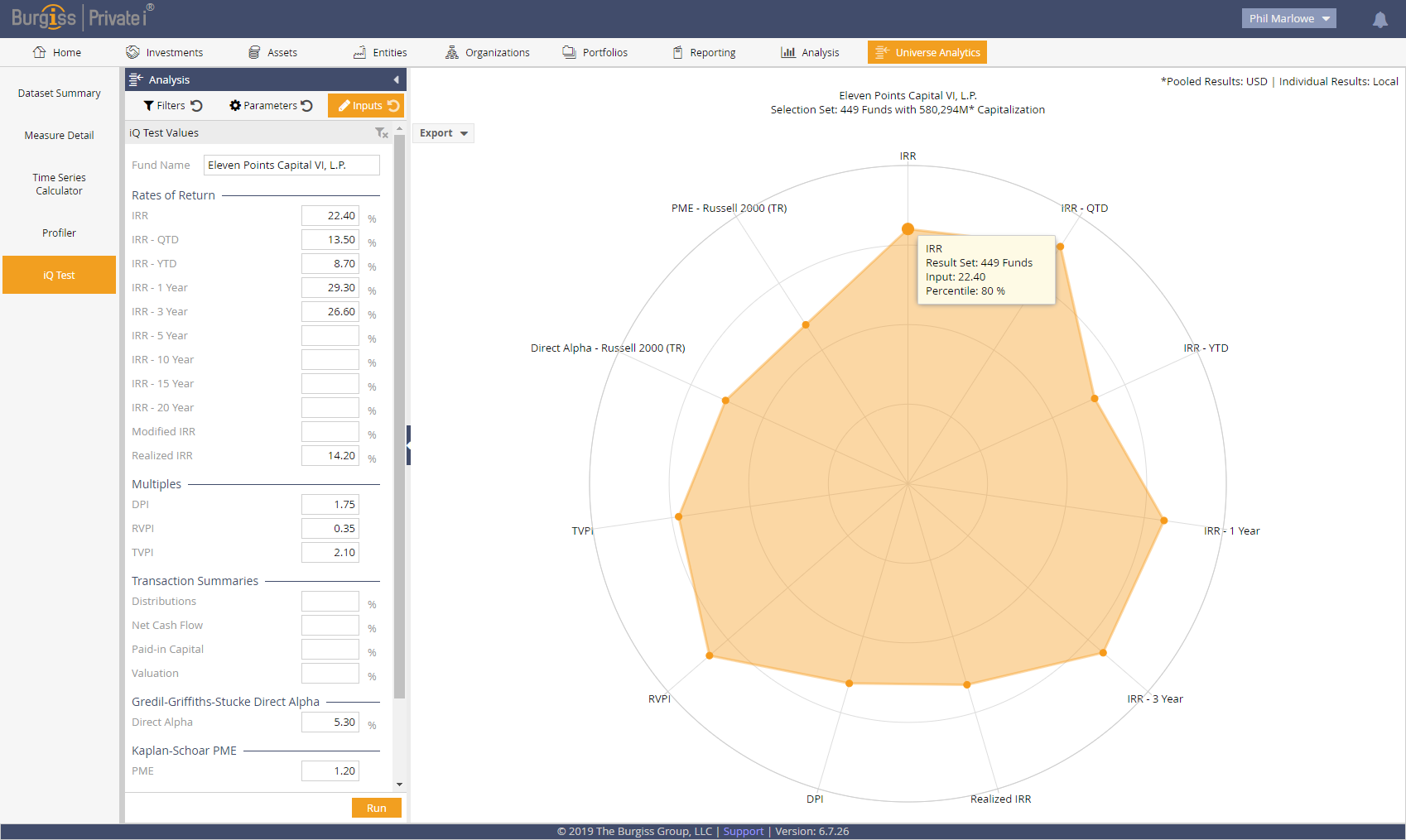Click the TVPI value field
Image resolution: width=1406 pixels, height=840 pixels.
(x=330, y=553)
